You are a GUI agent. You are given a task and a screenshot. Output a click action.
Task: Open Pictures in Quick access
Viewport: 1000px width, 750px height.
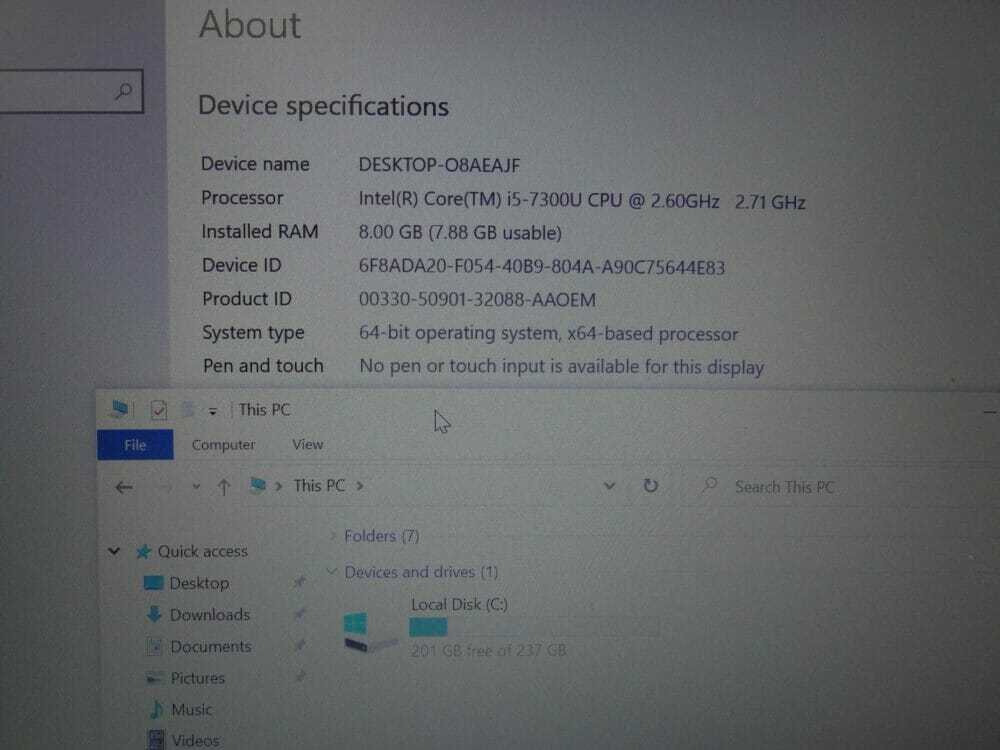click(198, 678)
